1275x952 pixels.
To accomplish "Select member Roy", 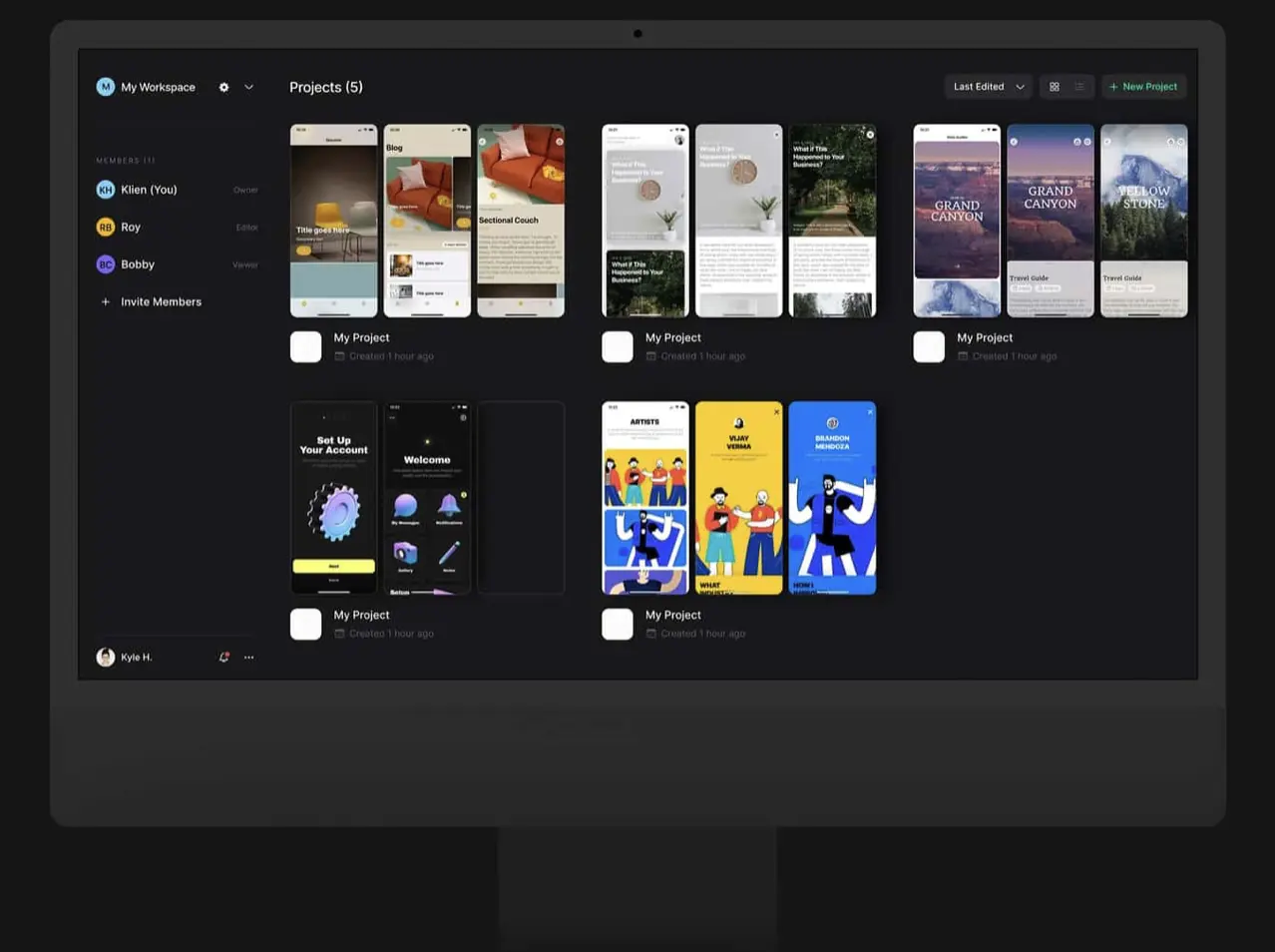I will 131,228.
